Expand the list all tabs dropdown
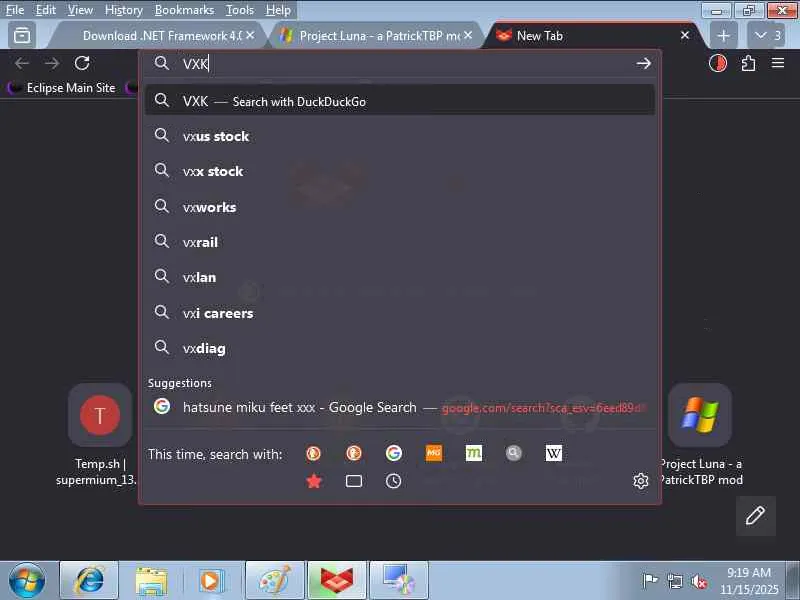This screenshot has height=600, width=800. click(x=766, y=35)
